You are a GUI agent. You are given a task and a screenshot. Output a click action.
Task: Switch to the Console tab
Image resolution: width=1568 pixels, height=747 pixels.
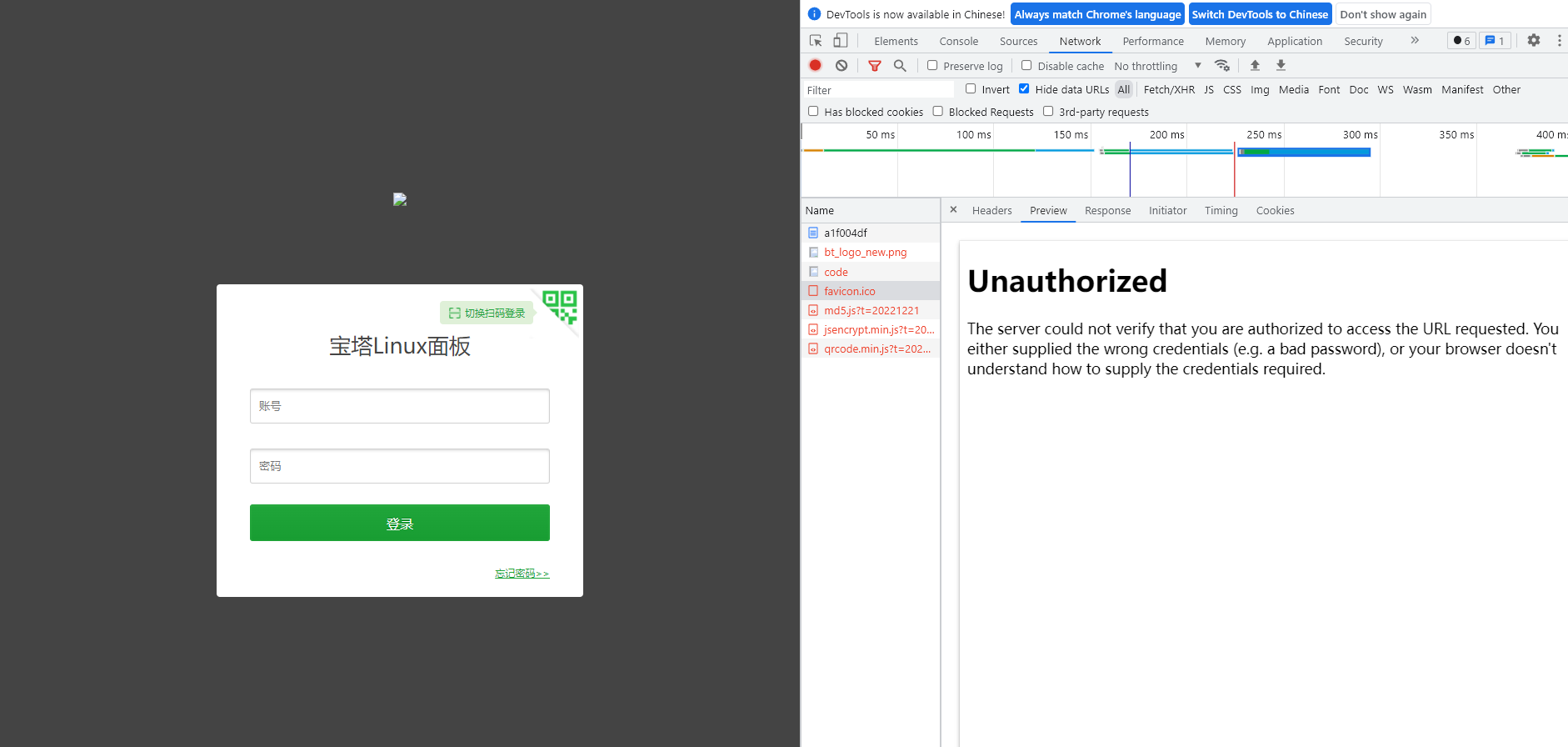pos(959,41)
